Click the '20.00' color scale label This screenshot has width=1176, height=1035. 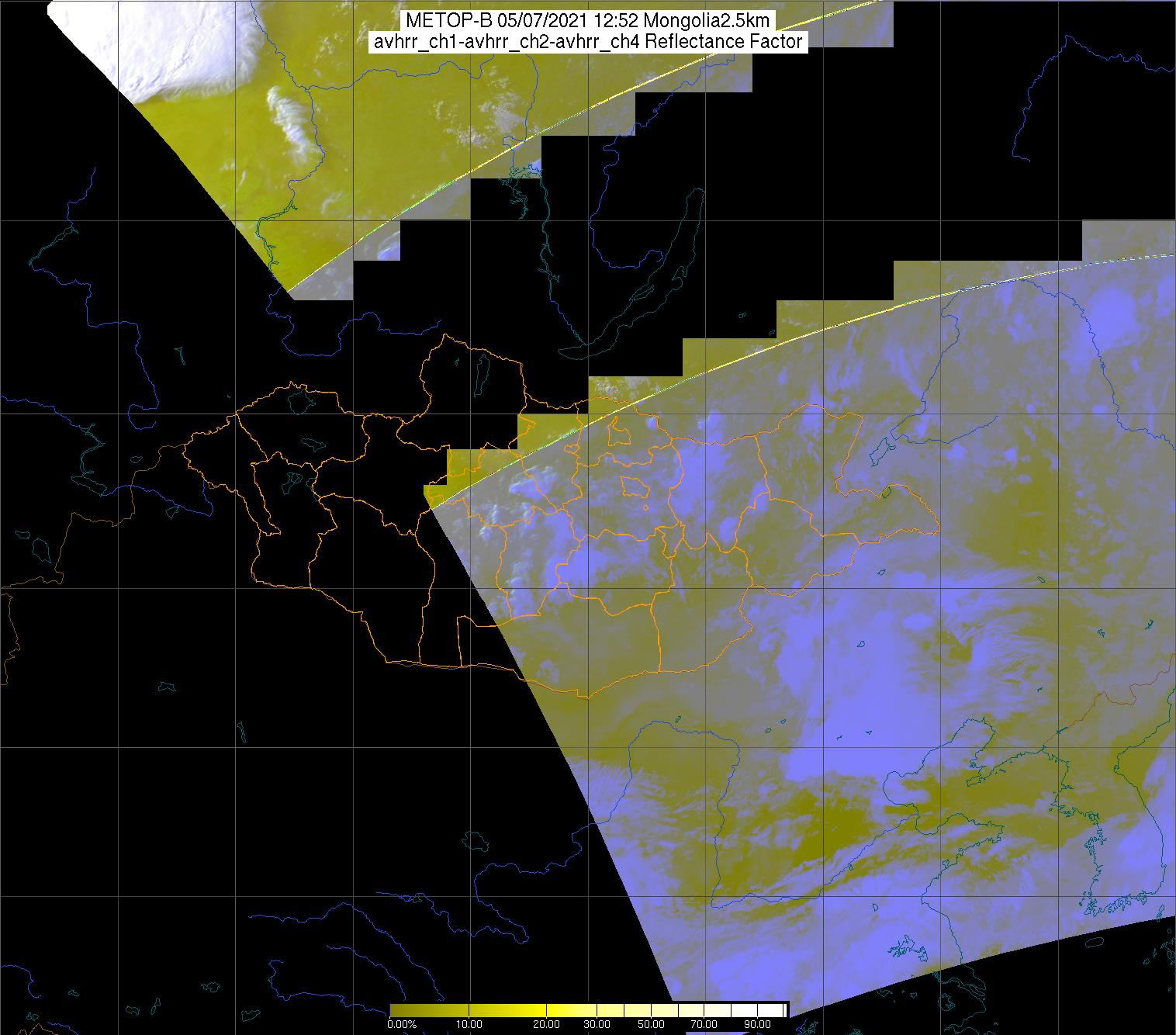[x=546, y=1025]
